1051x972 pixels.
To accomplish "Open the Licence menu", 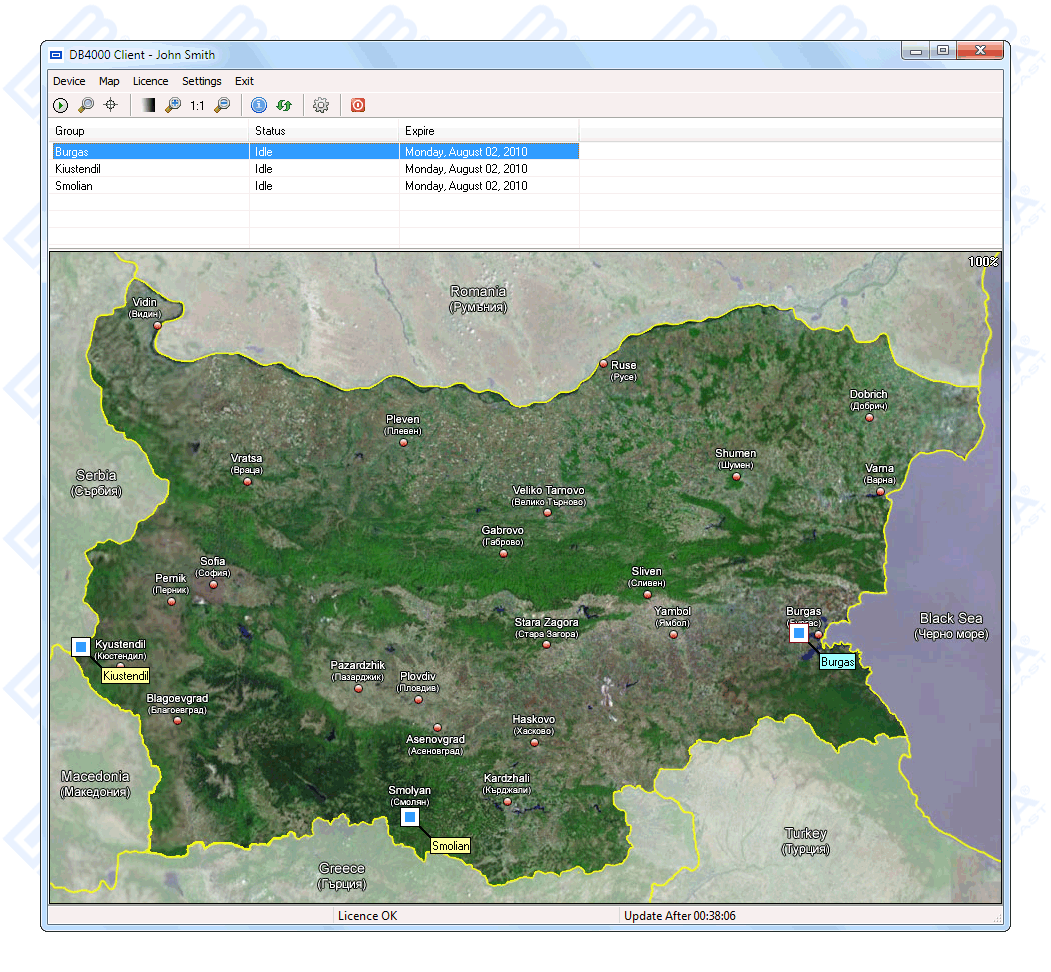I will point(150,81).
